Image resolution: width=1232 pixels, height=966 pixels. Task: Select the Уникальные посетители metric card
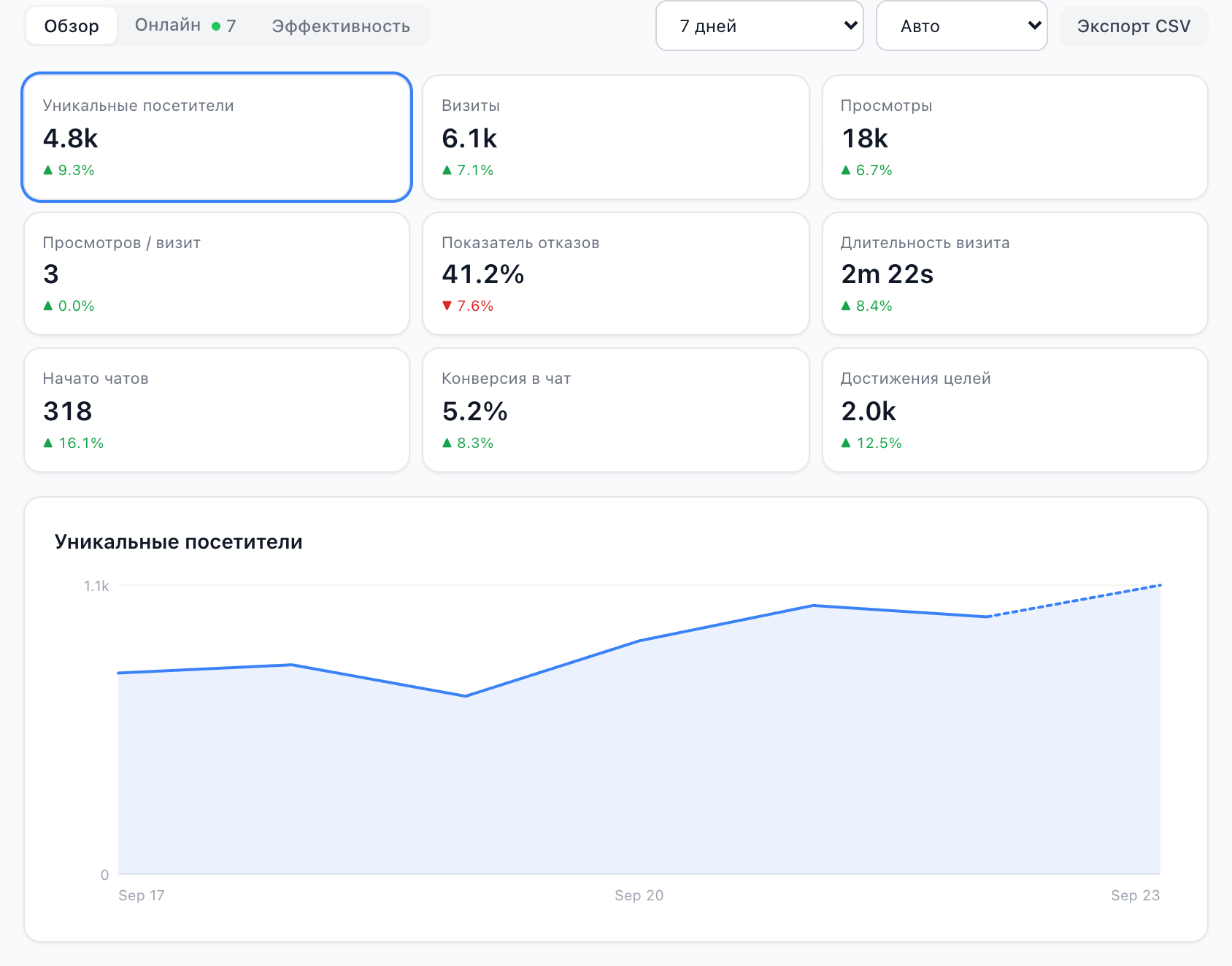click(x=217, y=137)
